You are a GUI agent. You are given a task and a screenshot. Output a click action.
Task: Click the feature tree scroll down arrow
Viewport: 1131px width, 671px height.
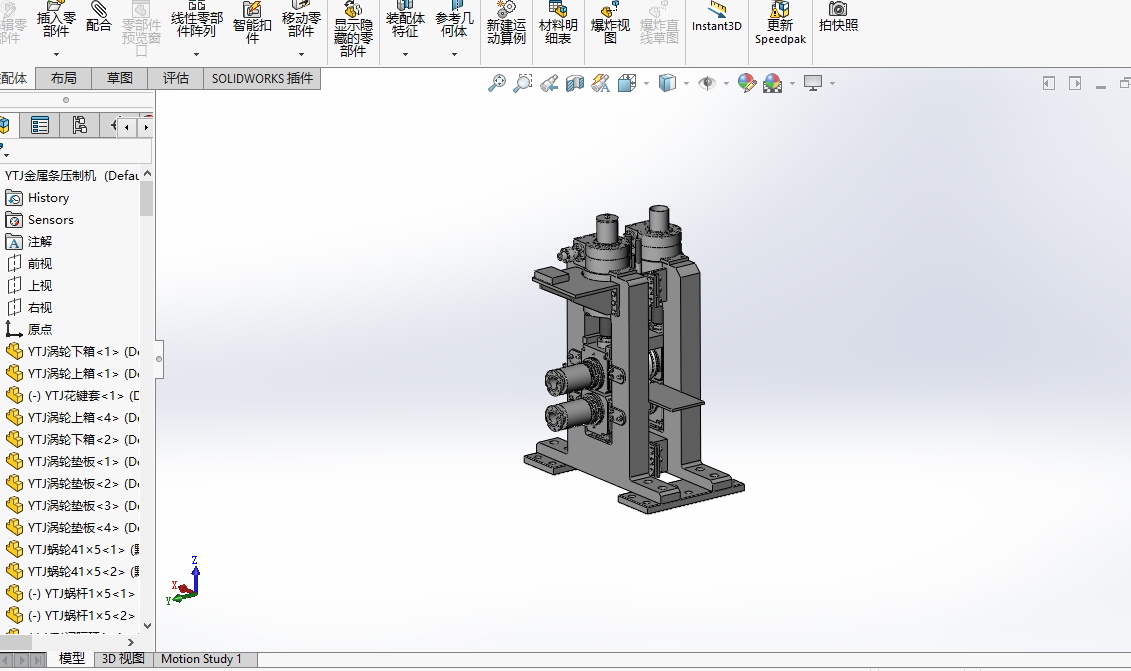click(x=147, y=625)
